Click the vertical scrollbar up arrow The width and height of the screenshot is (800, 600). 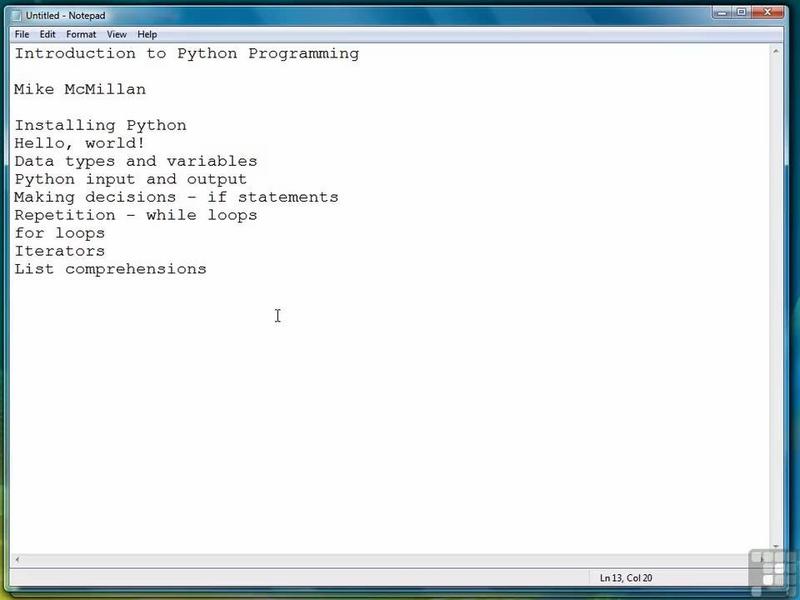coord(776,52)
